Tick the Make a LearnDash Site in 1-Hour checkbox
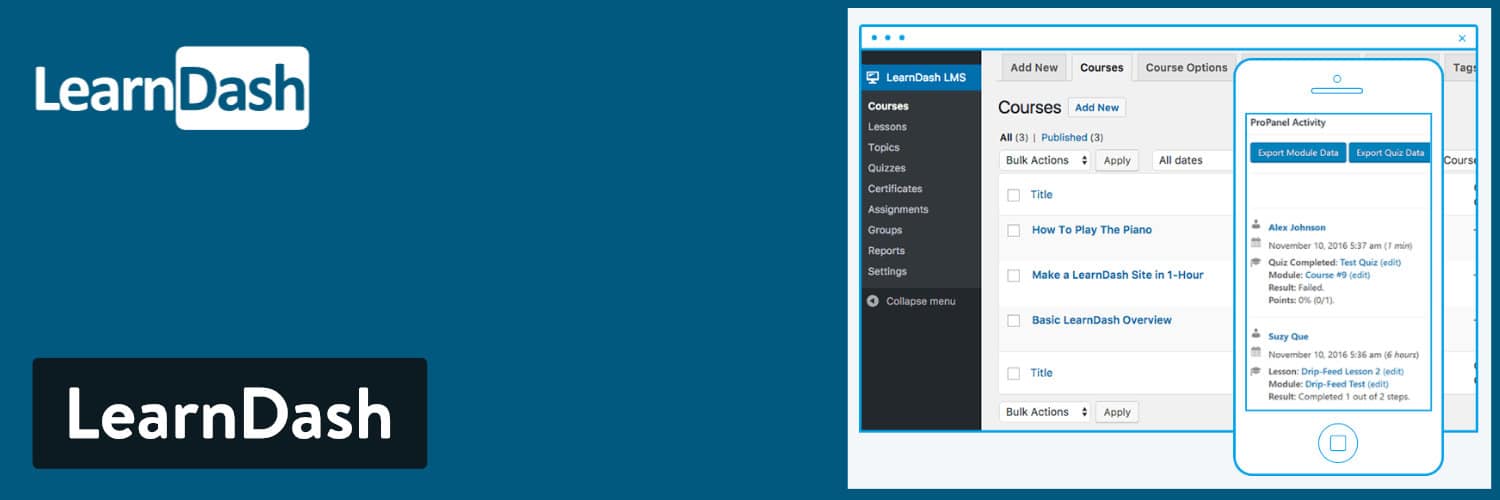This screenshot has width=1500, height=500. click(1013, 275)
